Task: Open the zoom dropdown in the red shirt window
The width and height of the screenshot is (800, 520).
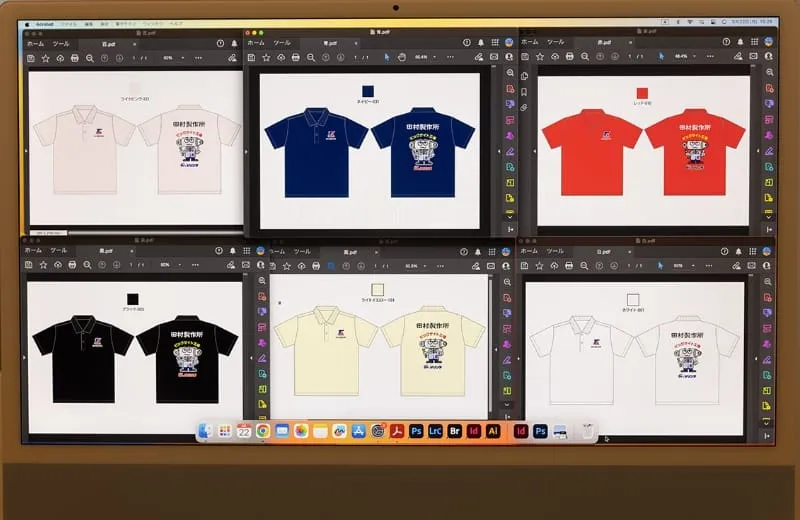Action: [694, 56]
